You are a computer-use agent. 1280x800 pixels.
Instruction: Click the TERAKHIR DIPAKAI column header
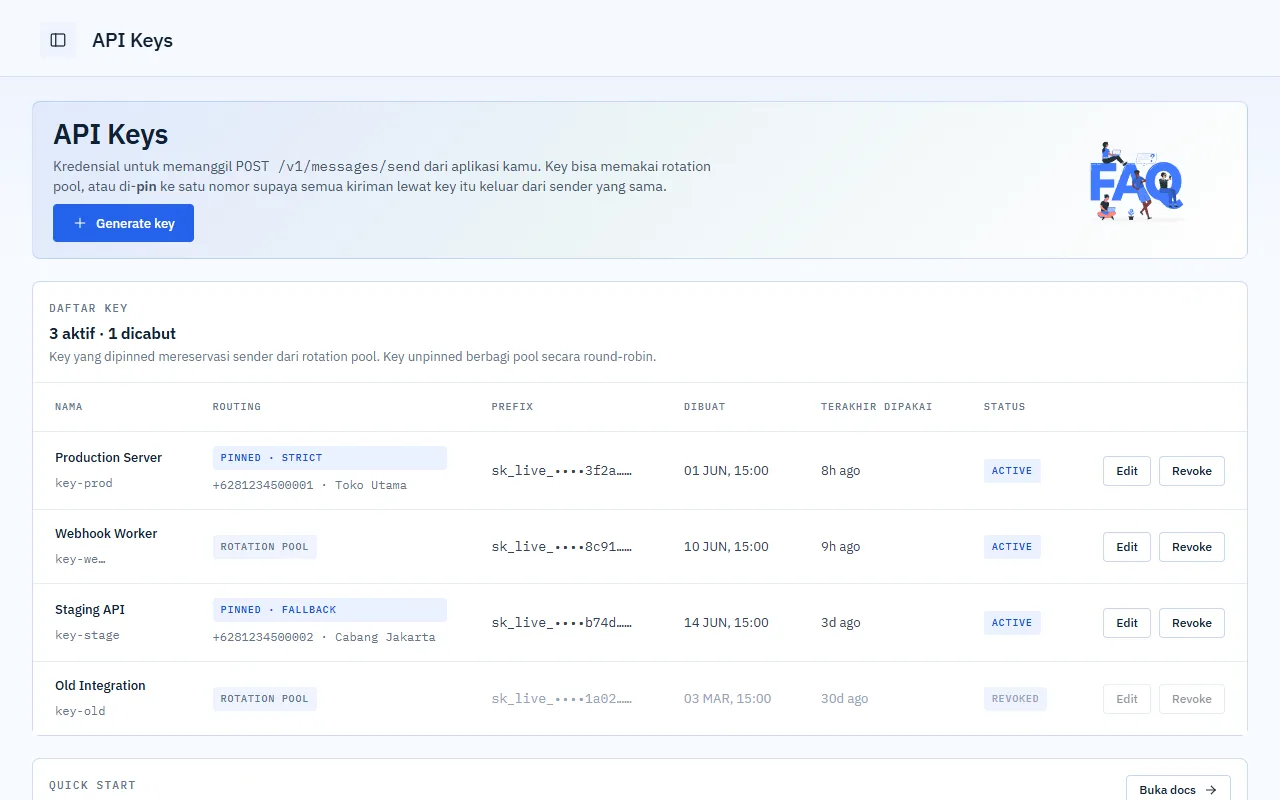(877, 407)
